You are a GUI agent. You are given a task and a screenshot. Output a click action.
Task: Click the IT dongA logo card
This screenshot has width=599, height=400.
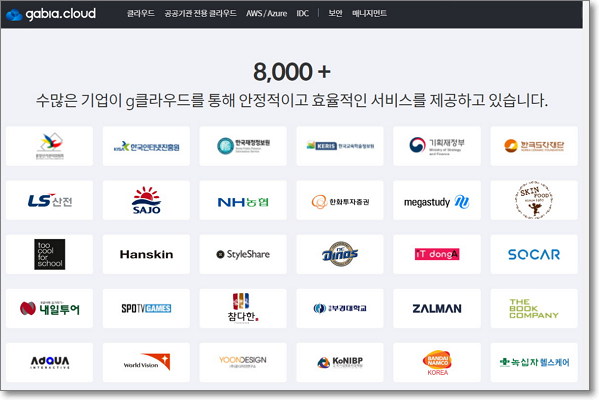[x=437, y=254]
